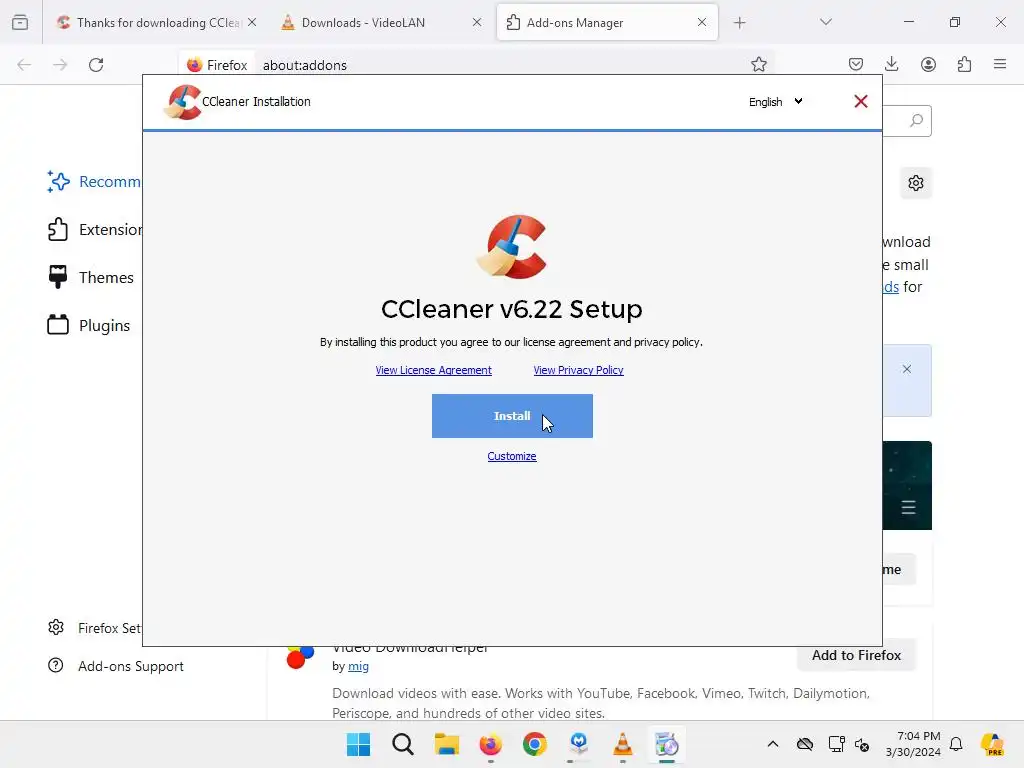
Task: Close the CCleaner download tab
Action: [x=252, y=22]
